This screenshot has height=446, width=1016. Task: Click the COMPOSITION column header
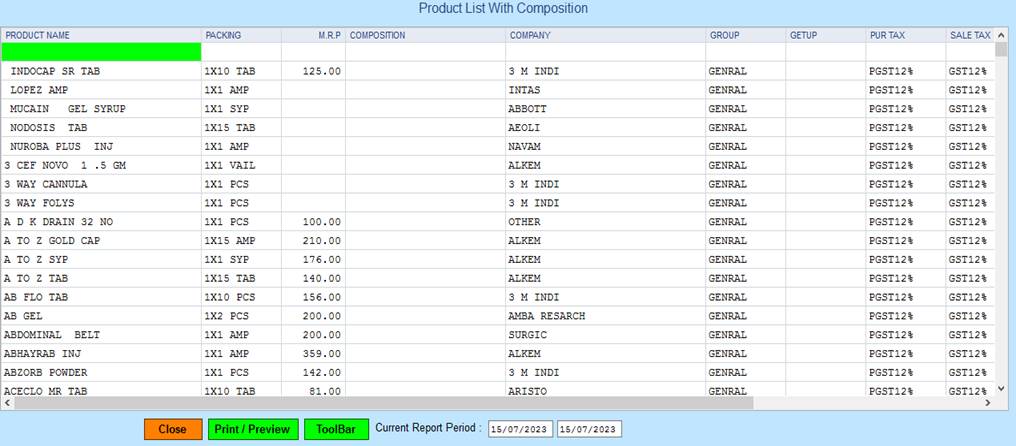click(x=378, y=35)
